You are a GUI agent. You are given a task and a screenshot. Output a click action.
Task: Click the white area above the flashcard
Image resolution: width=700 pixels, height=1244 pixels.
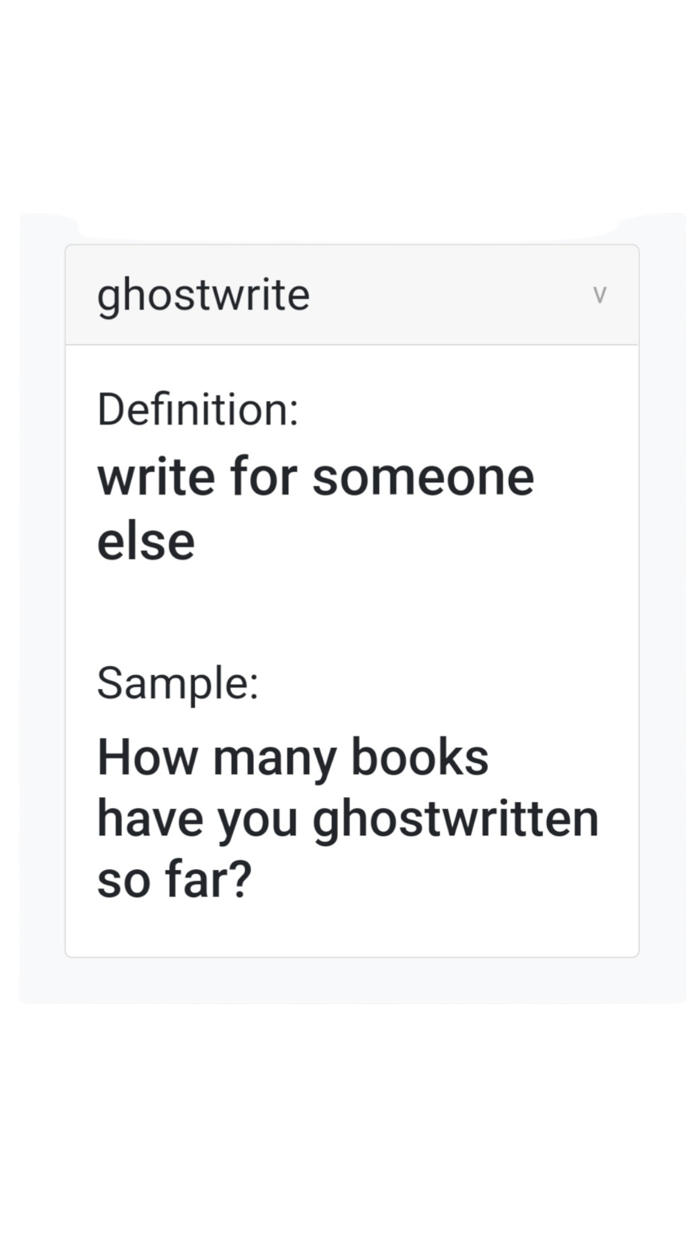pos(350,105)
